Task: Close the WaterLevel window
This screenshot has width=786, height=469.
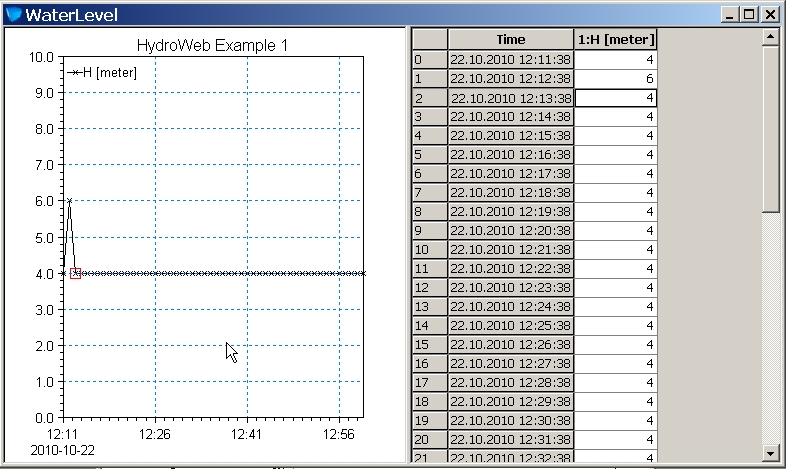Action: tap(771, 14)
